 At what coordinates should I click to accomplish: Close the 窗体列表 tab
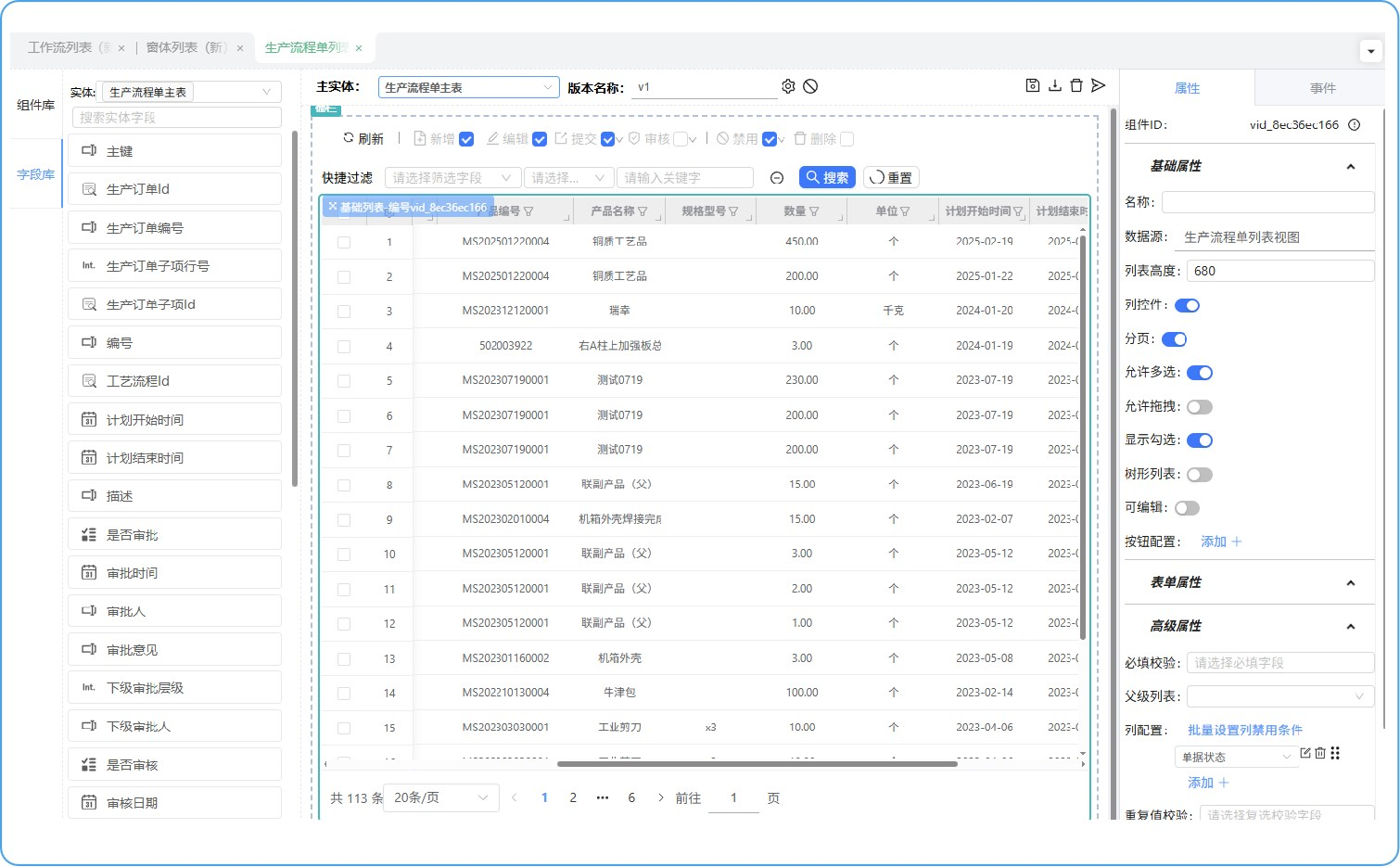239,48
